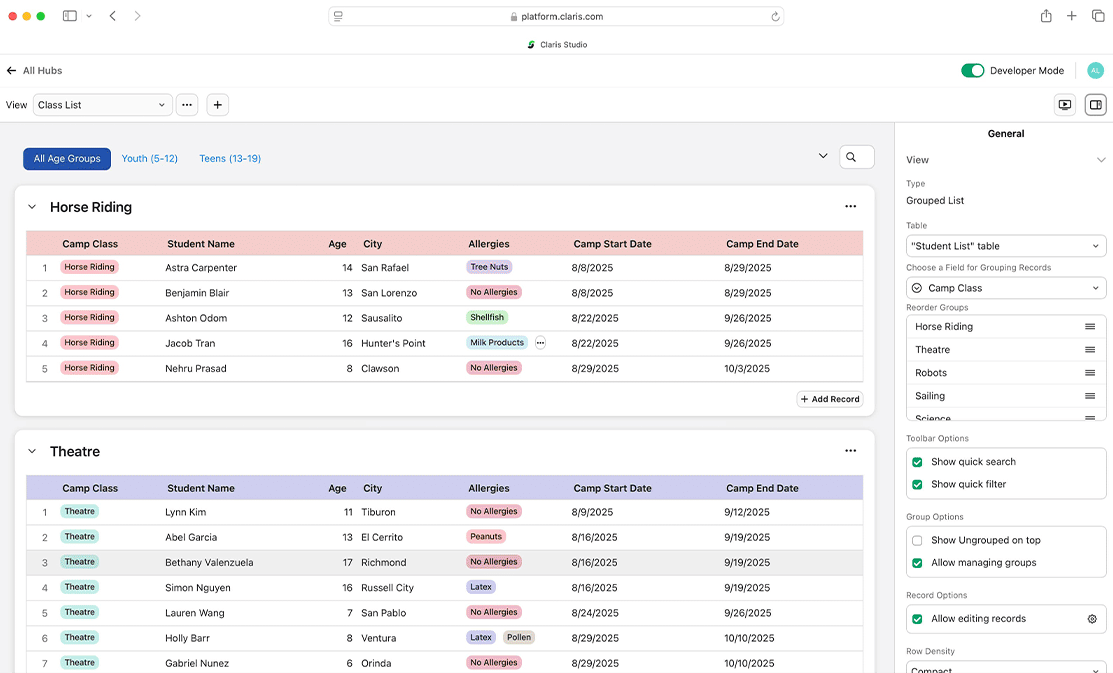Open the macOS sidebar toggle icon

70,15
